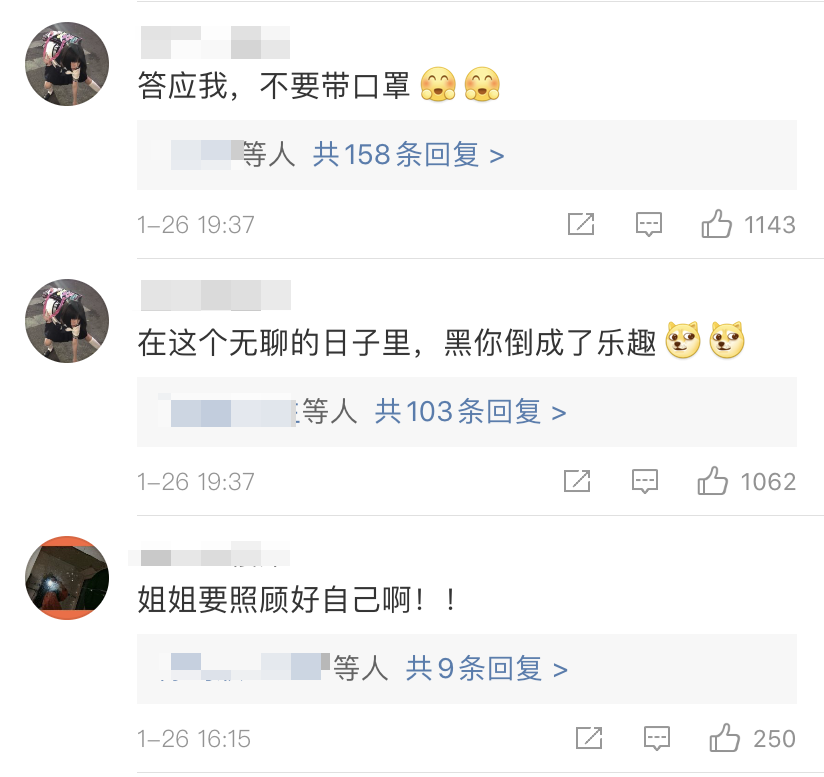The width and height of the screenshot is (824, 777).
Task: Expand the 共9条回复 replies
Action: pyautogui.click(x=487, y=669)
